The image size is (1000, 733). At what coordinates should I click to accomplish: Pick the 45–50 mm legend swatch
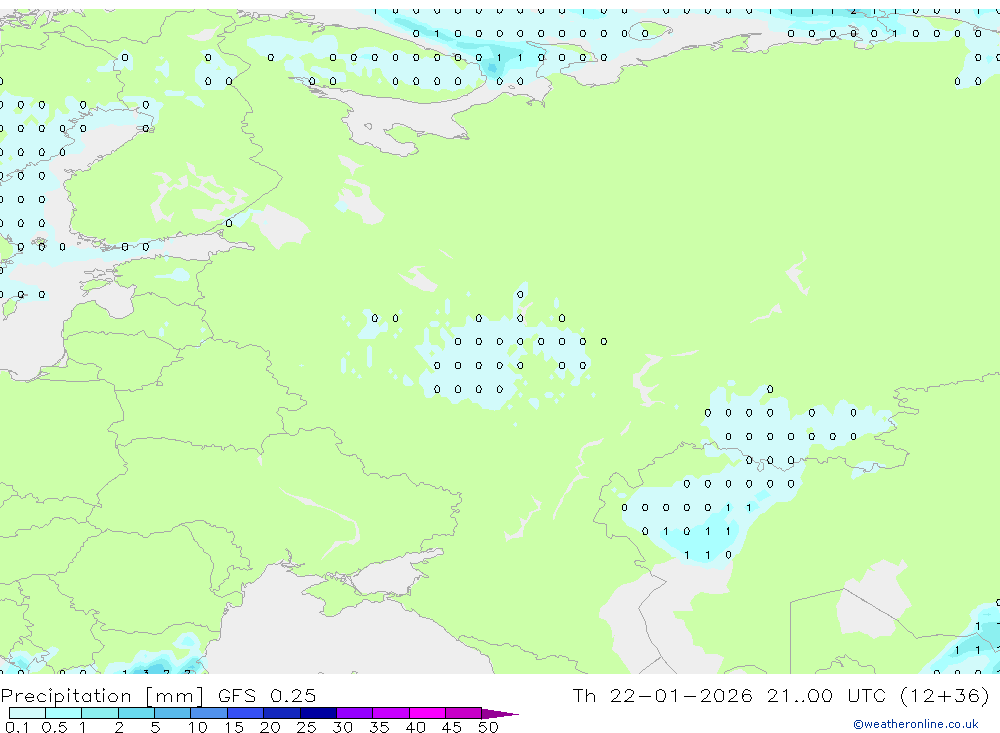click(x=464, y=713)
